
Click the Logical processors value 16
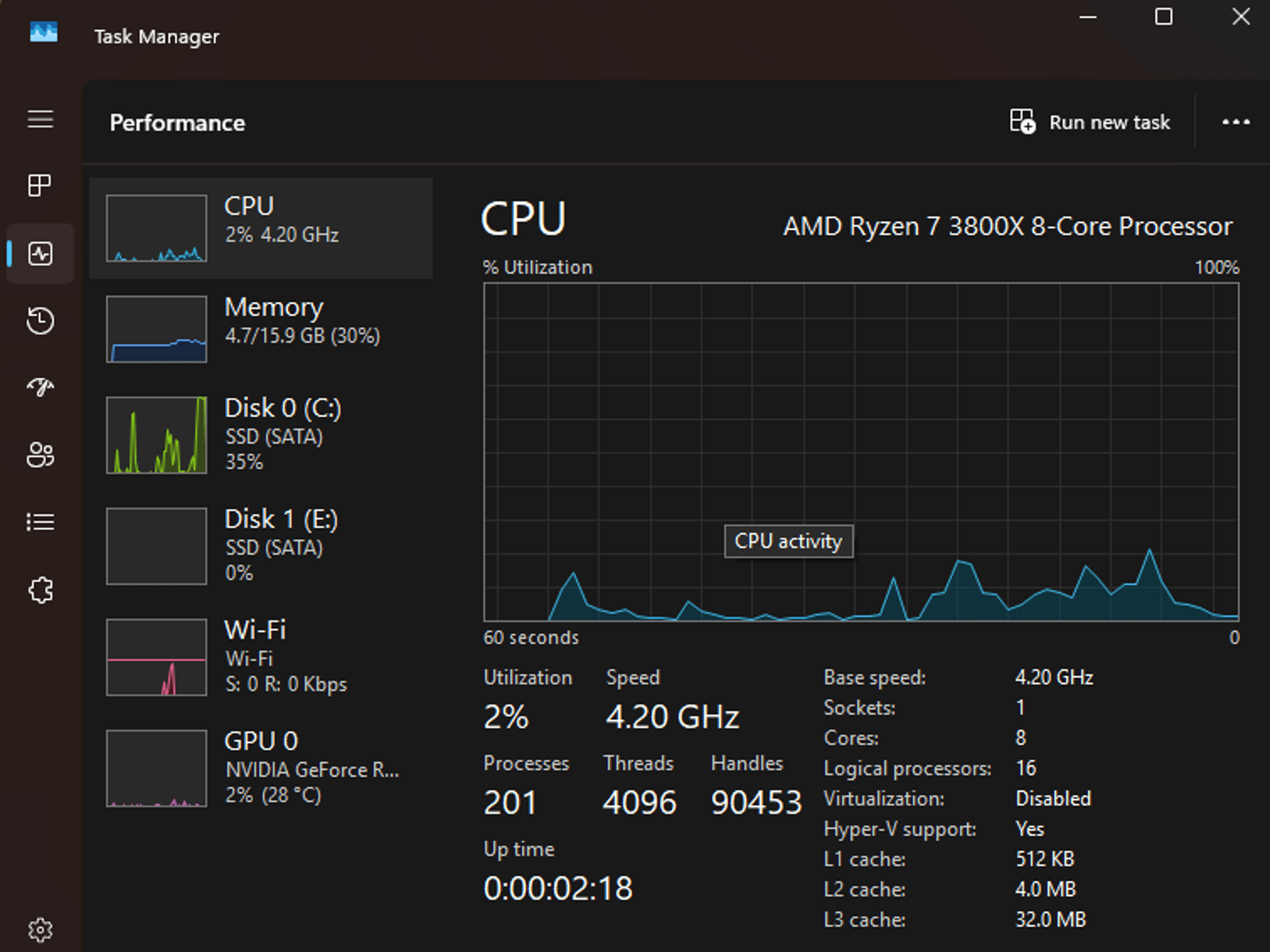point(1026,768)
